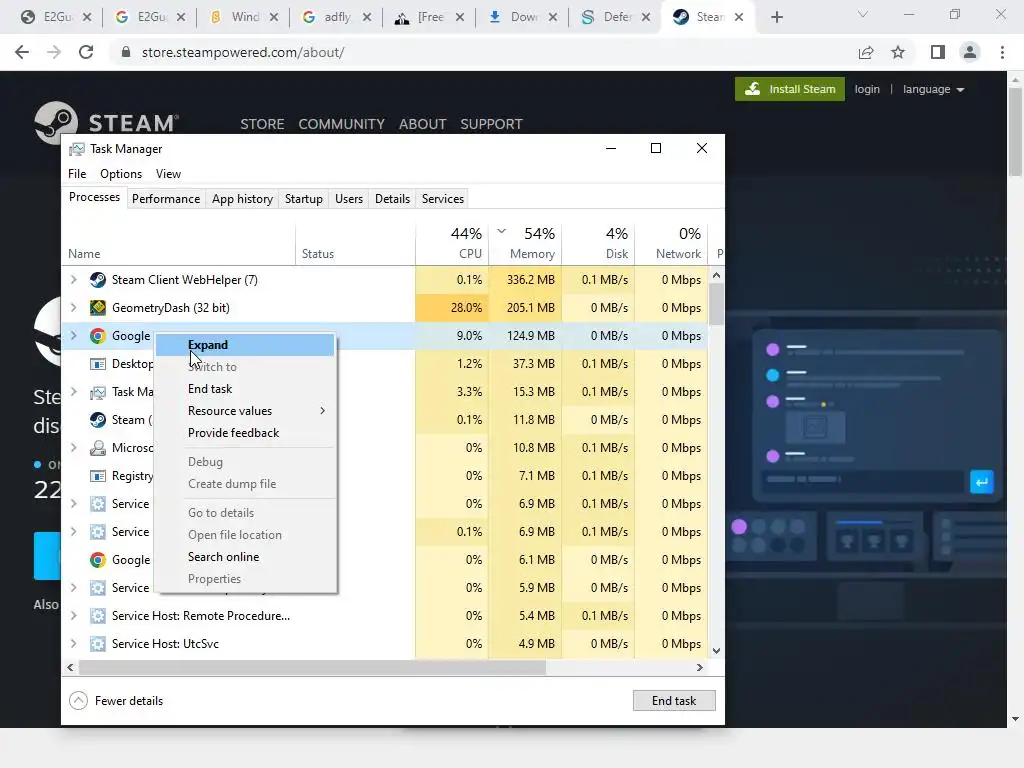Collapse to Fewer details
The height and width of the screenshot is (768, 1024).
point(116,701)
